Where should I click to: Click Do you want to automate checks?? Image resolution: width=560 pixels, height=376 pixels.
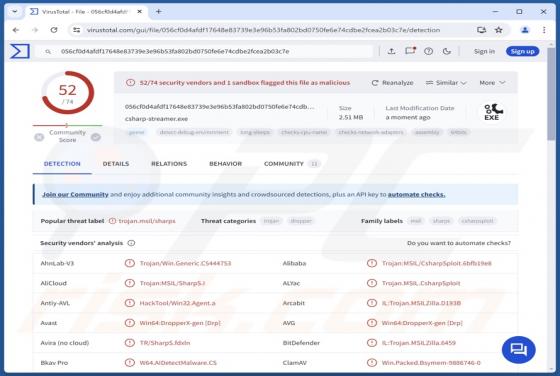click(x=459, y=243)
